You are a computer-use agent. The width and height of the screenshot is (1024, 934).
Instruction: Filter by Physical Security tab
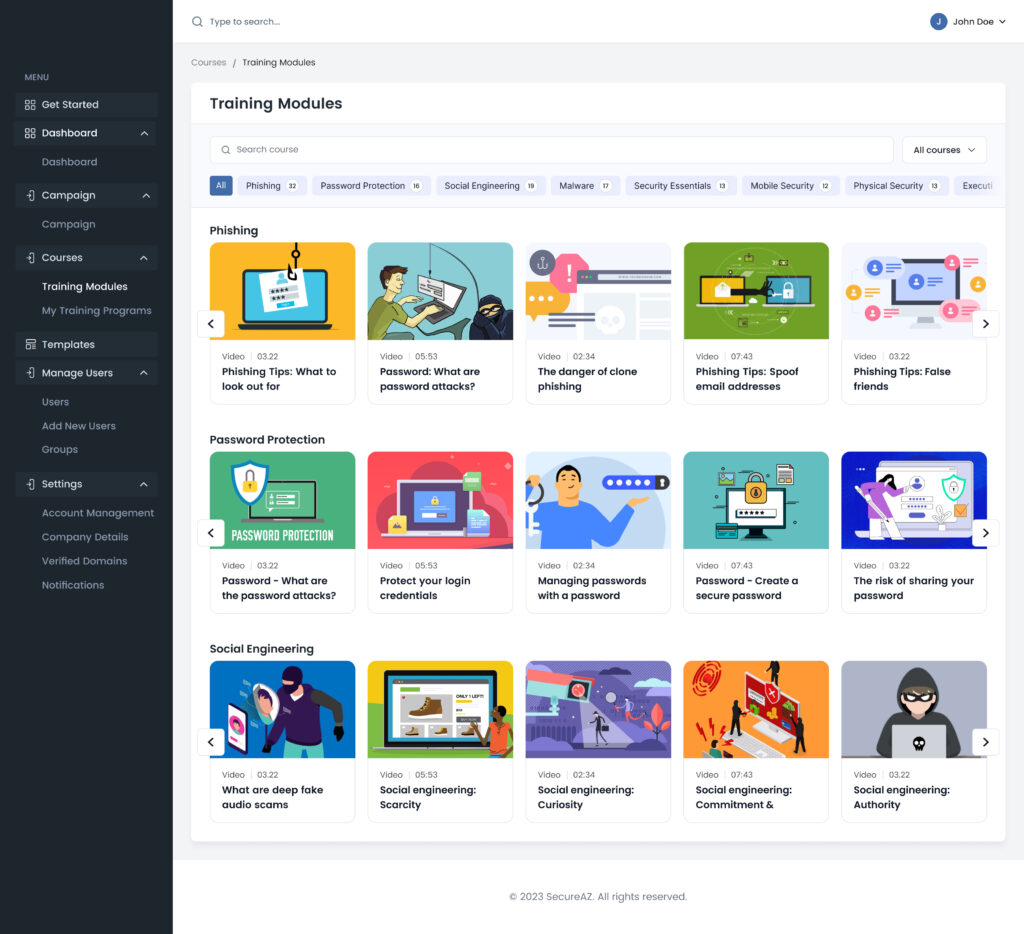click(896, 185)
